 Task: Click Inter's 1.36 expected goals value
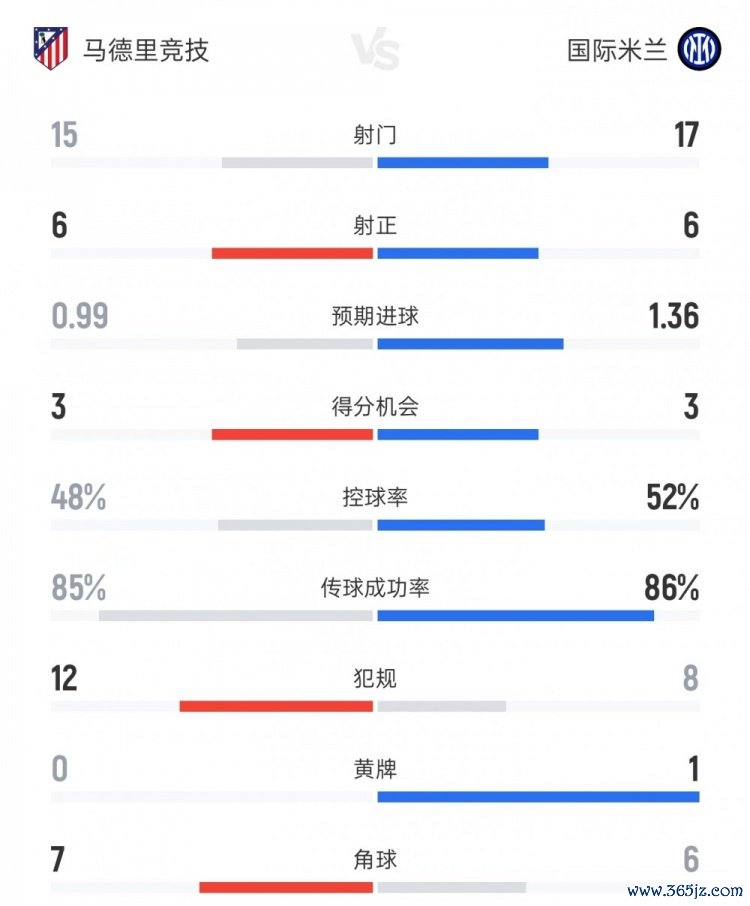(x=673, y=317)
